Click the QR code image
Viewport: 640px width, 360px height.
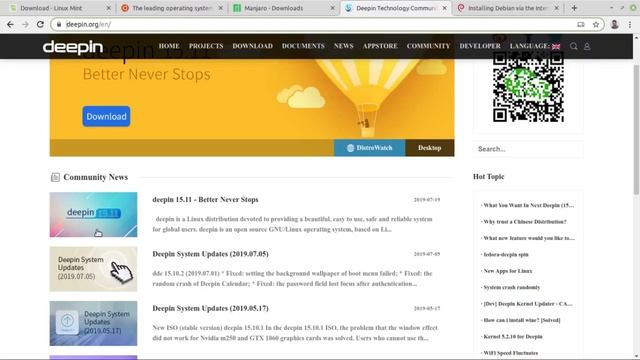pyautogui.click(x=528, y=87)
